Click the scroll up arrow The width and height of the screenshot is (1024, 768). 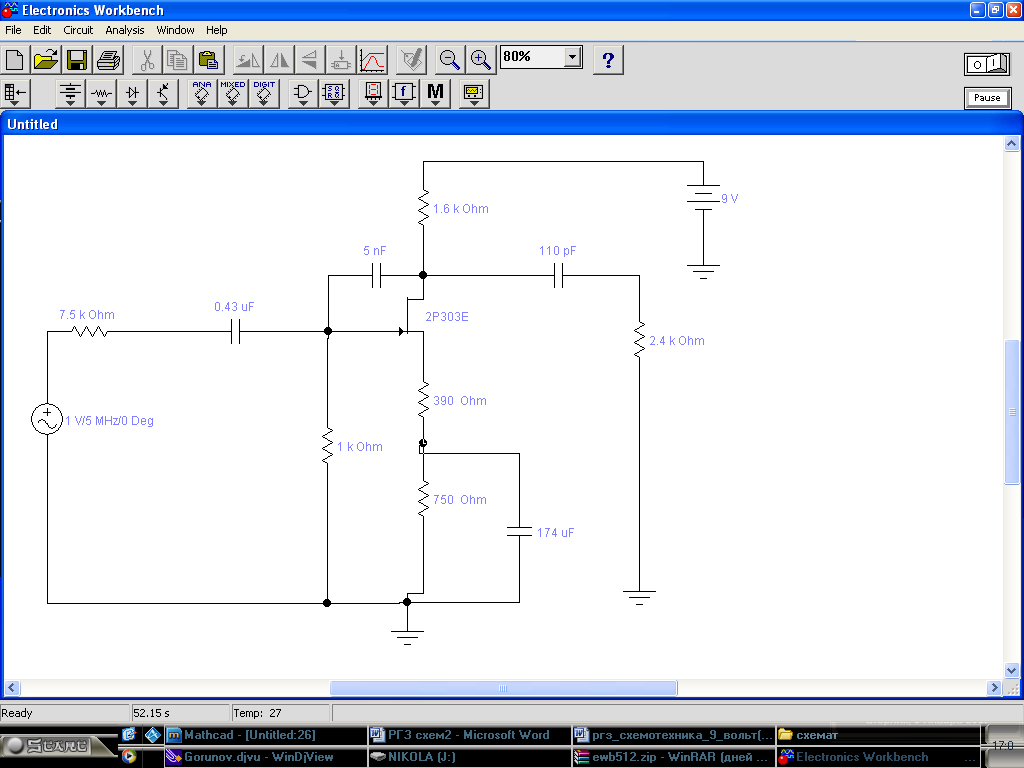[1012, 144]
